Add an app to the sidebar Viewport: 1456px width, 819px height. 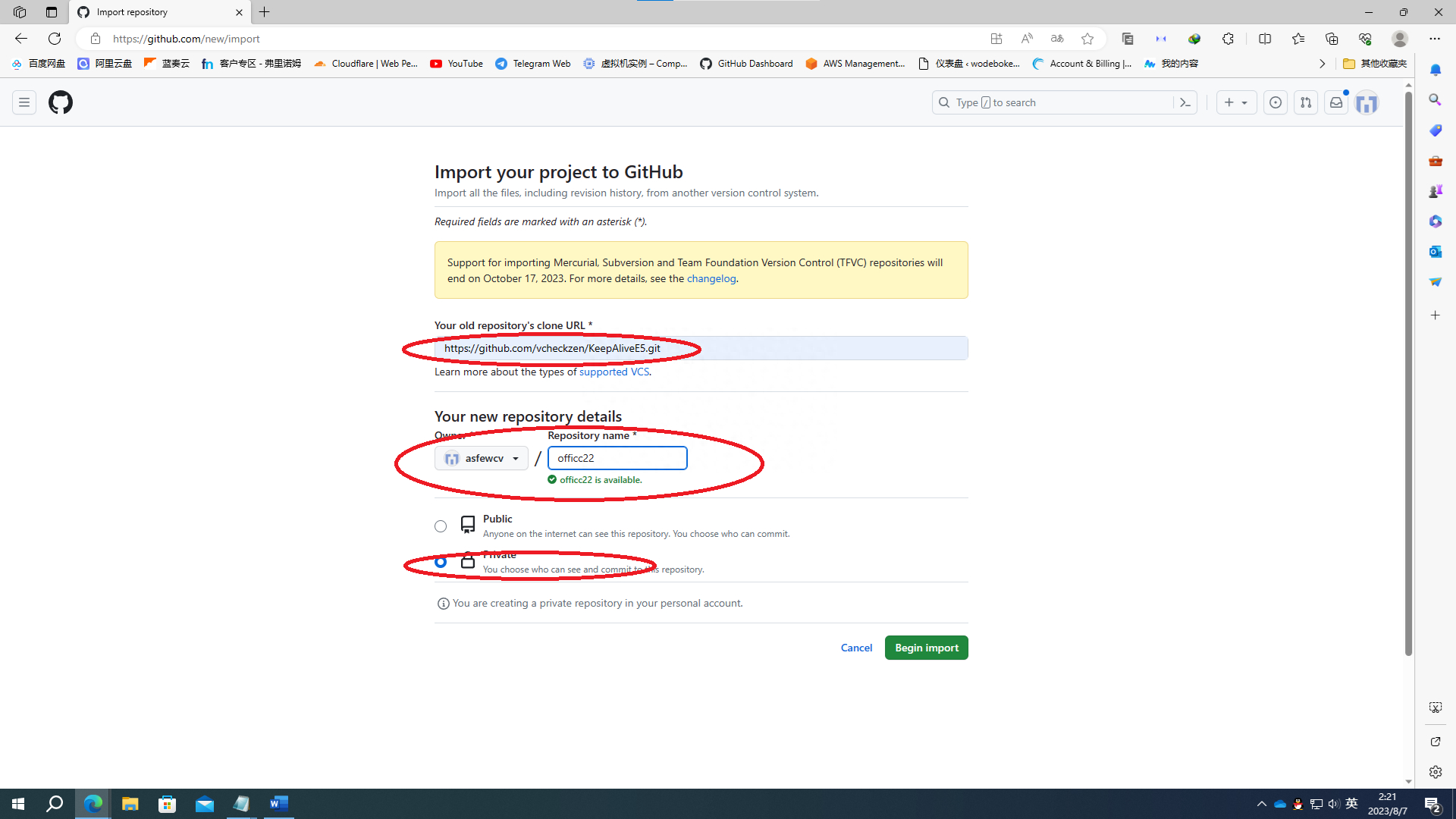(1436, 315)
